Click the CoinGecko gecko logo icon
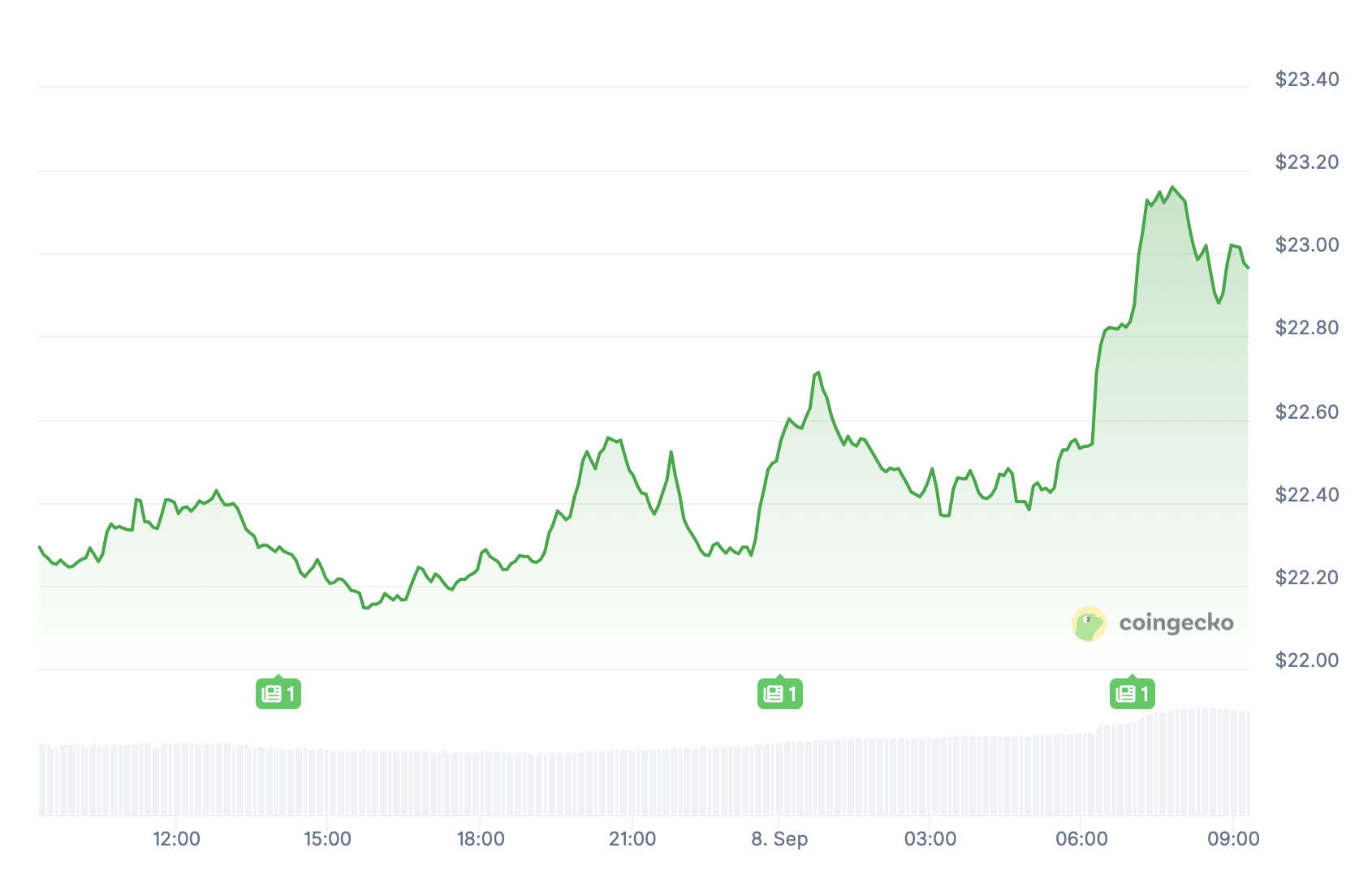This screenshot has width=1372, height=878. (x=1089, y=624)
